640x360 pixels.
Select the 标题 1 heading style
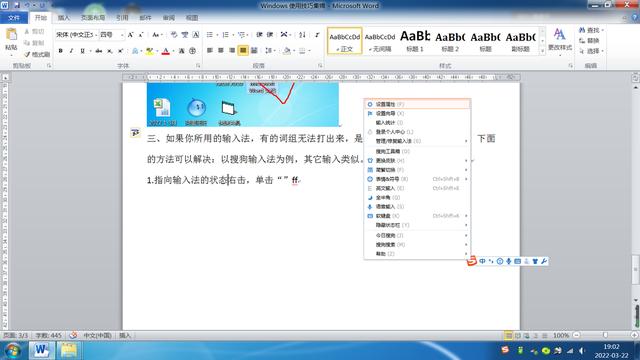point(415,41)
